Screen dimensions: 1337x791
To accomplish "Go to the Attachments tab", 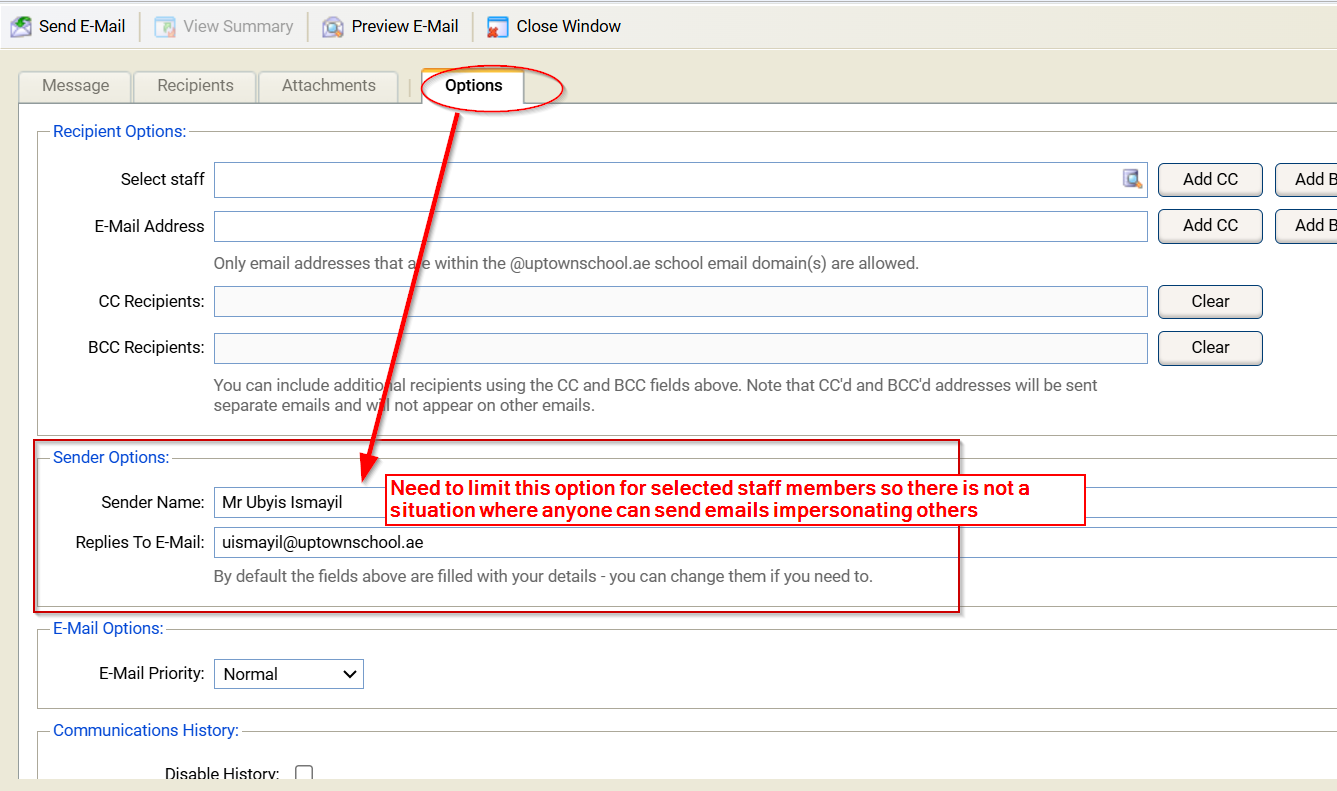I will point(328,86).
